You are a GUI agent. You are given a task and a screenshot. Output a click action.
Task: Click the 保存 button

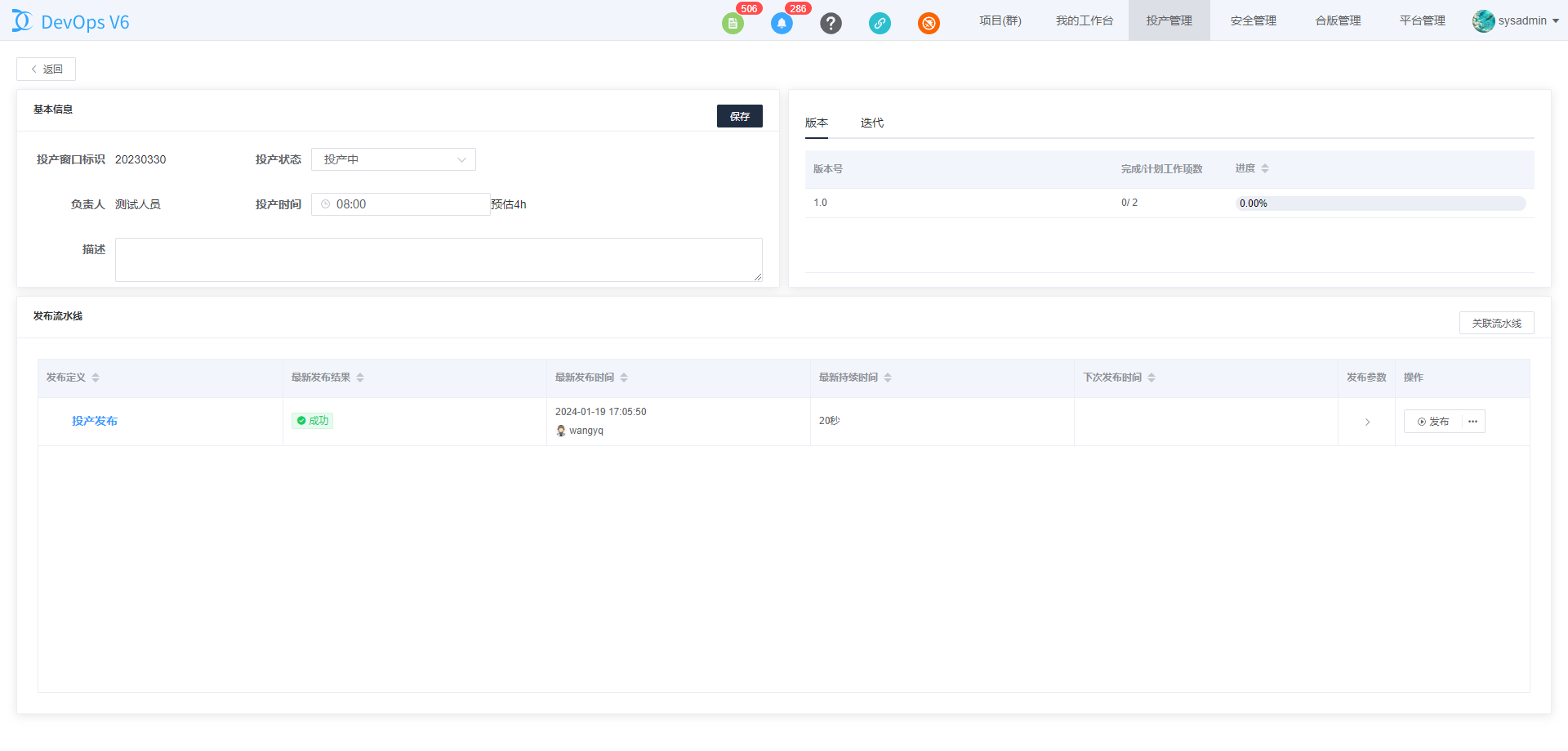coord(739,116)
